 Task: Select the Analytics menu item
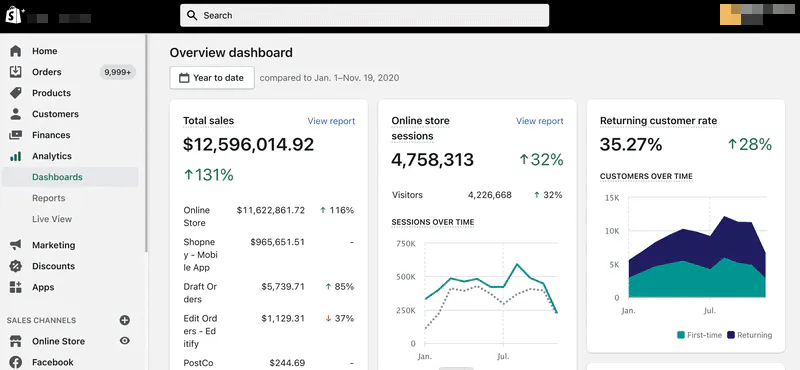pyautogui.click(x=52, y=156)
